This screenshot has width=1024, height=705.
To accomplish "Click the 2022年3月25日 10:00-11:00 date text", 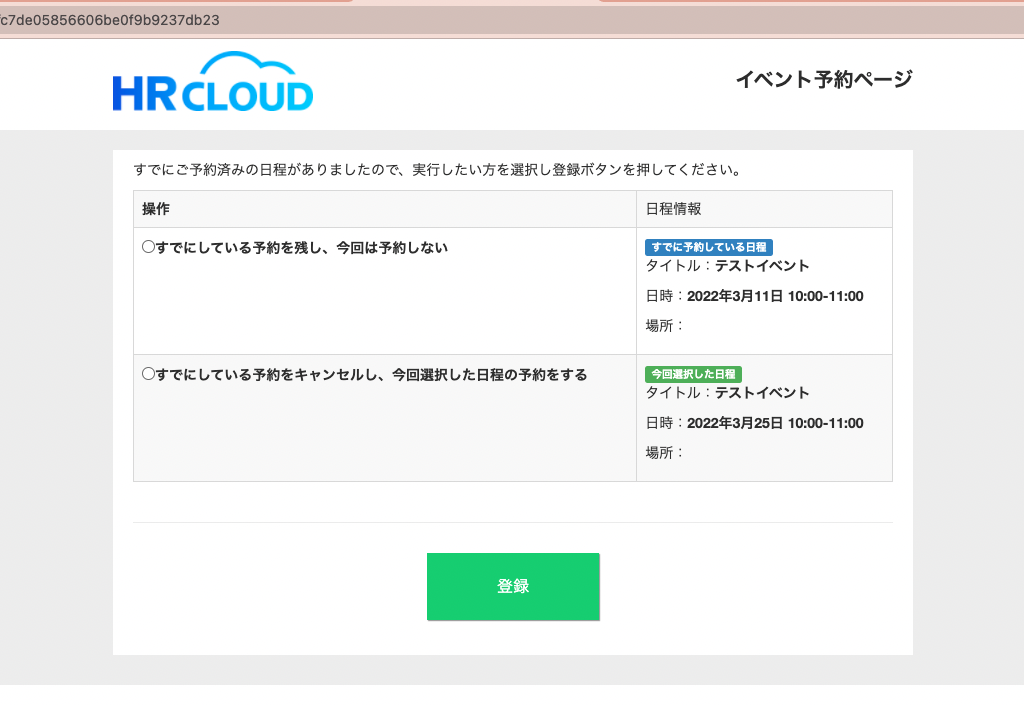I will tap(775, 423).
